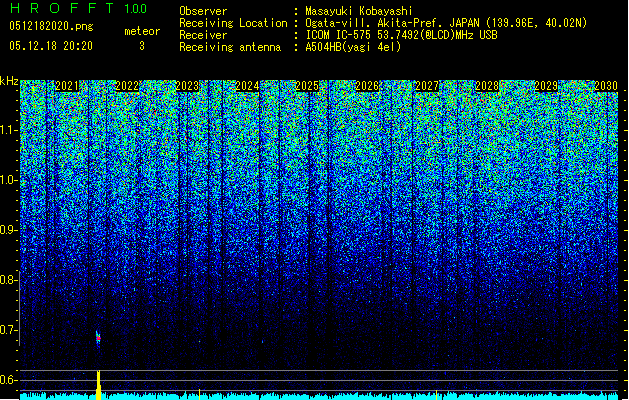Image resolution: width=629 pixels, height=400 pixels.
Task: Click the small yellow tick below 2023
Action: (199, 394)
